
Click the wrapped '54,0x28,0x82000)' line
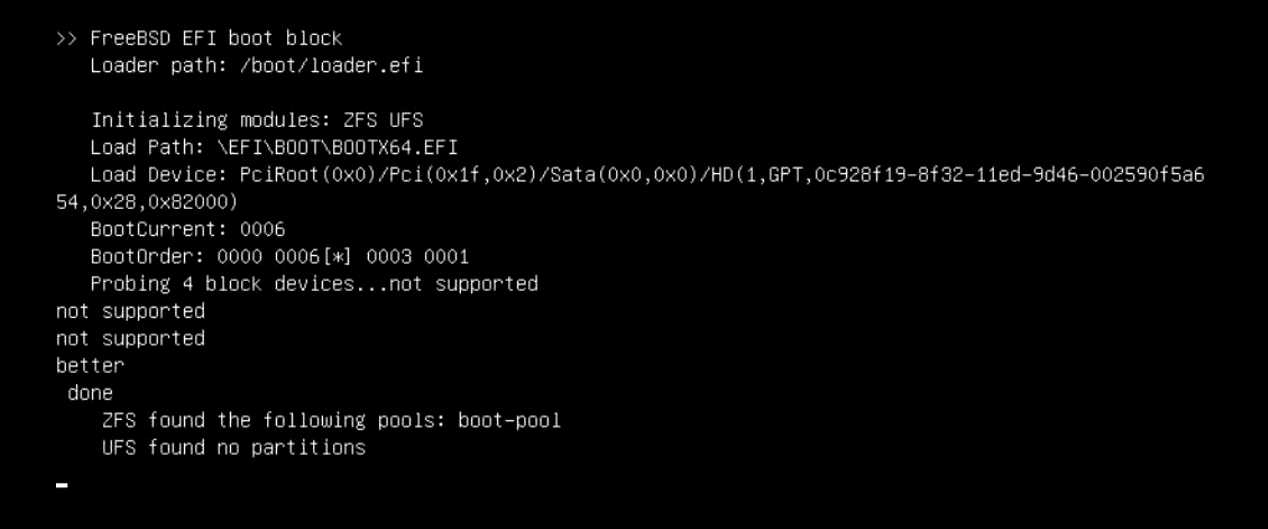coord(147,202)
